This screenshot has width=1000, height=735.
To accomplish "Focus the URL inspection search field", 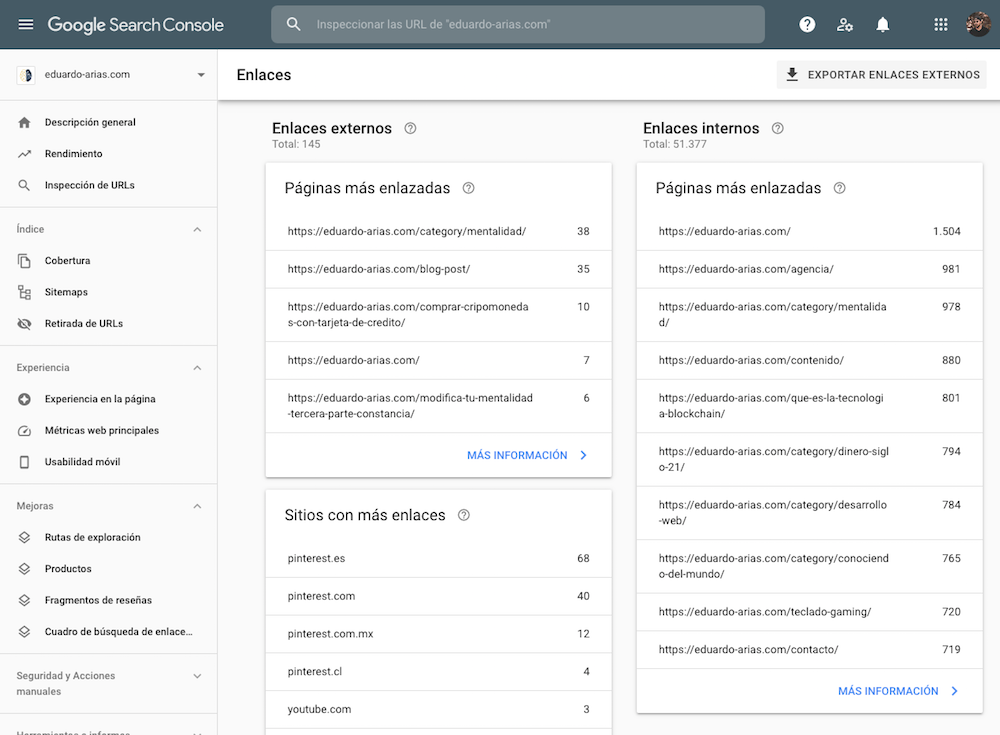I will (x=518, y=24).
